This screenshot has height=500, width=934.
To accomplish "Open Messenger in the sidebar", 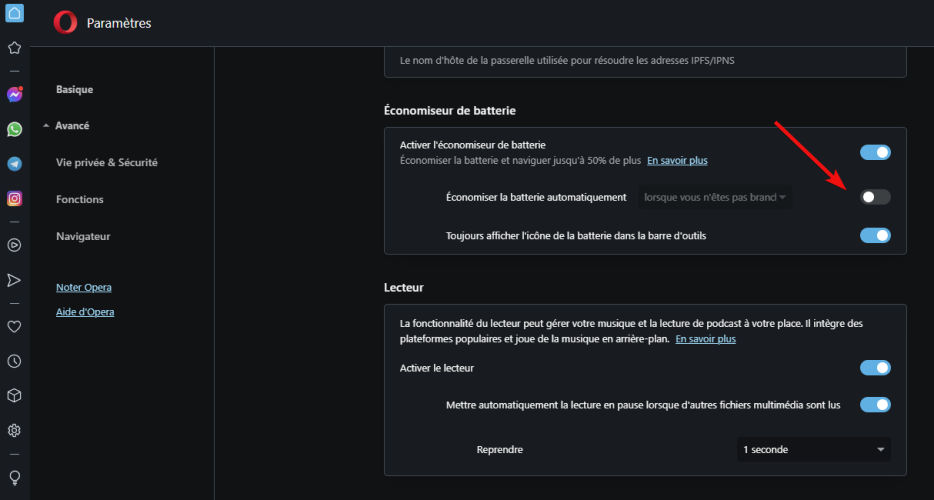I will 14,94.
